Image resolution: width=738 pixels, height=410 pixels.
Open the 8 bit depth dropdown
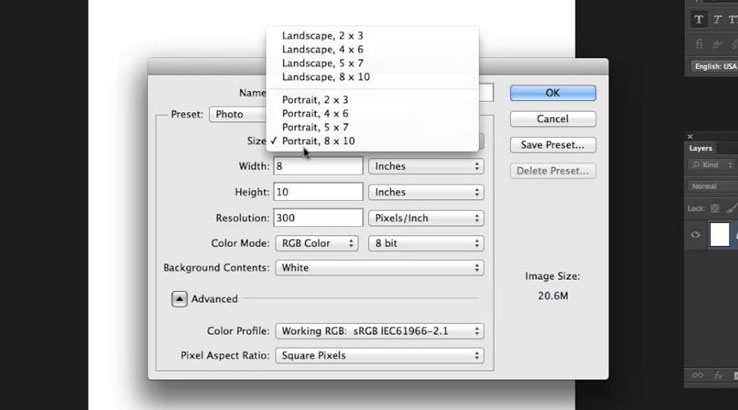pos(426,243)
